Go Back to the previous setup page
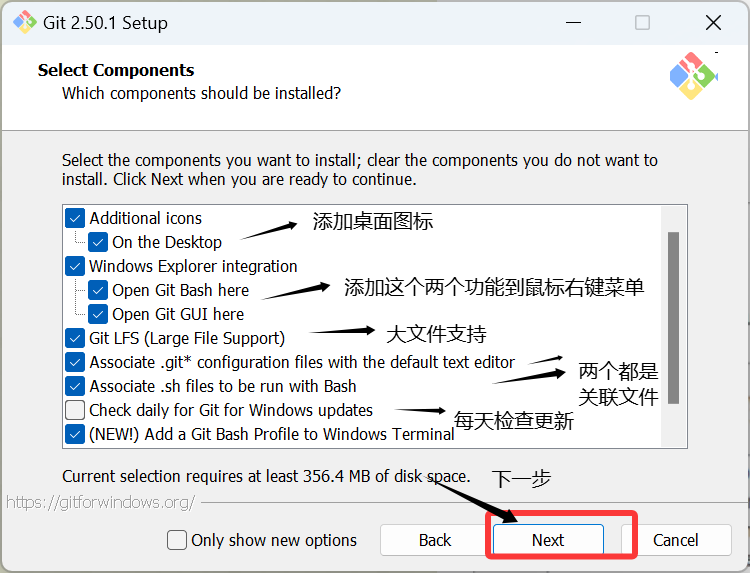The width and height of the screenshot is (750, 573). tap(435, 540)
